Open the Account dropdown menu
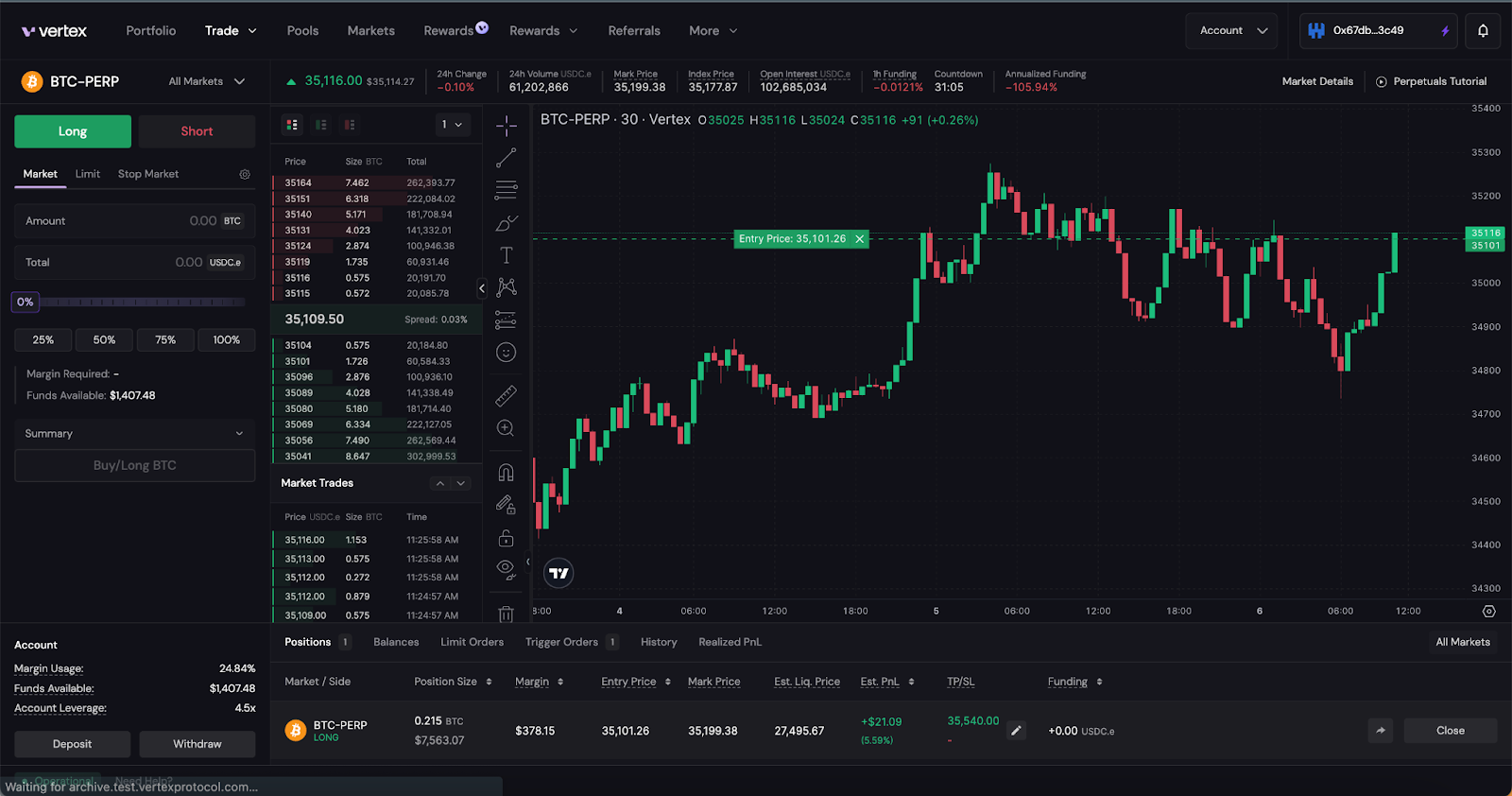Image resolution: width=1512 pixels, height=796 pixels. [1231, 31]
